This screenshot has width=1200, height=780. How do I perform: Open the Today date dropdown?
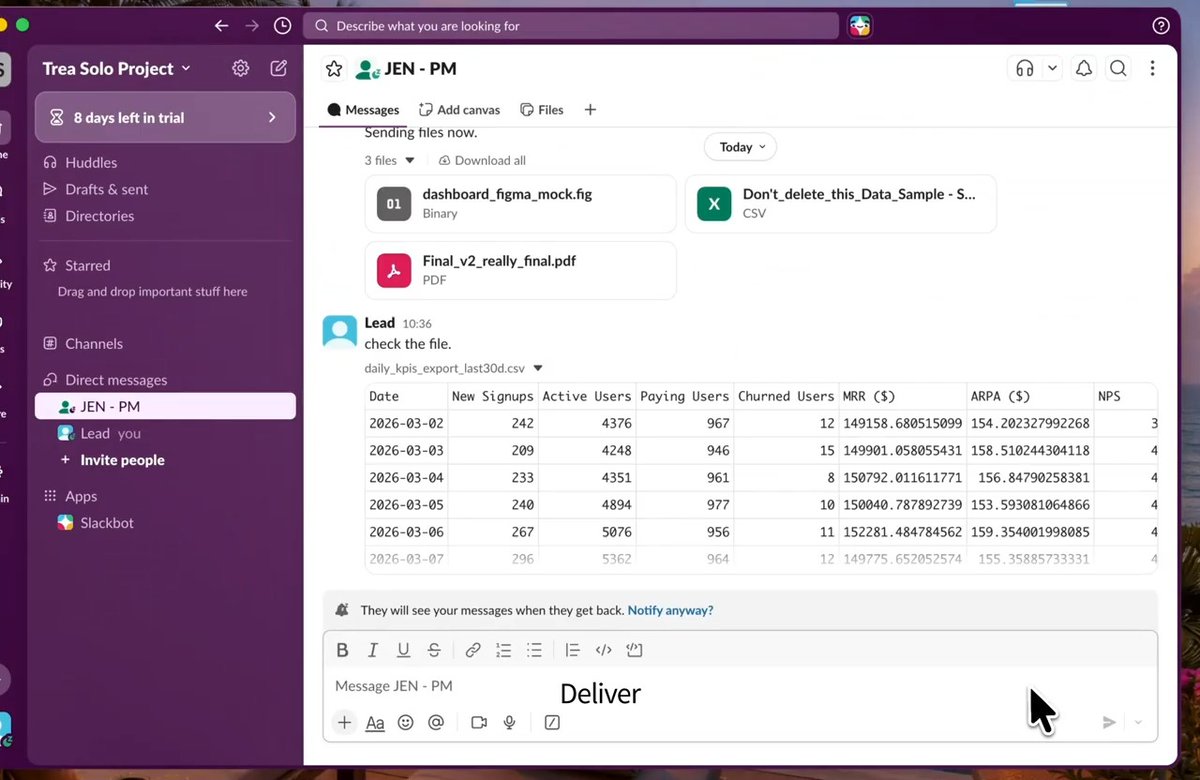click(x=740, y=147)
